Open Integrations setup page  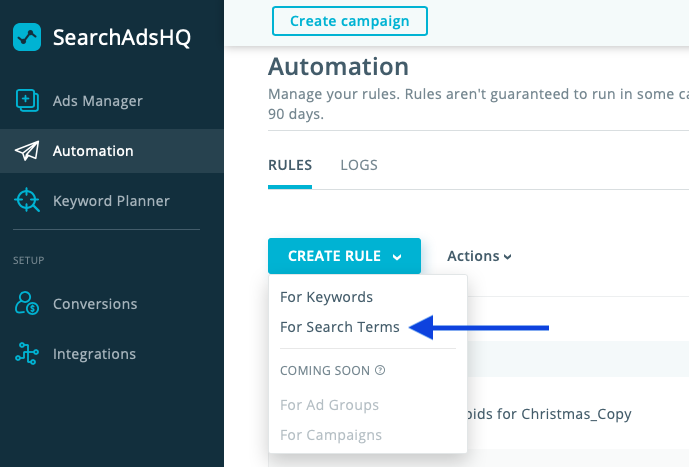point(94,354)
